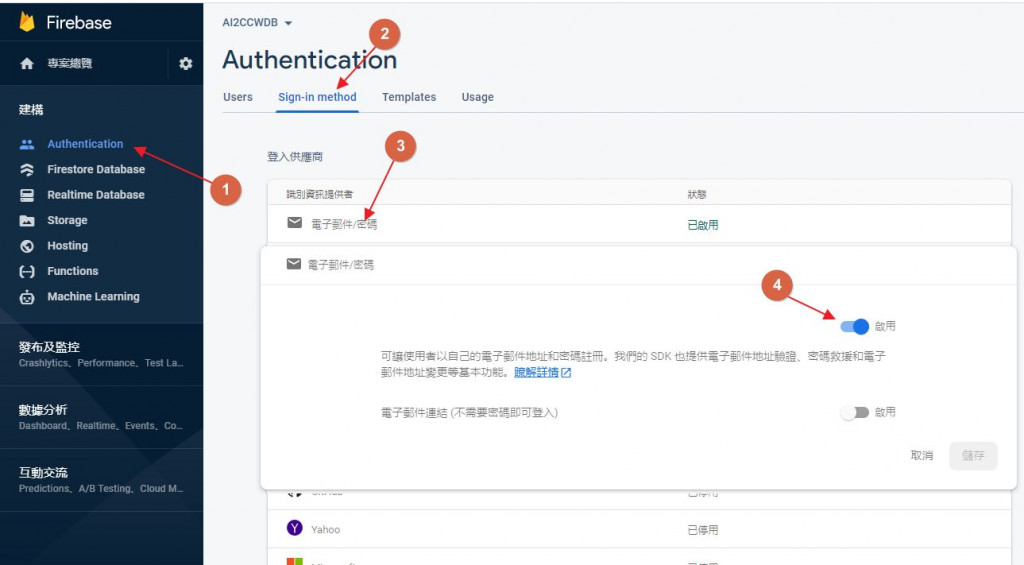Open project overview home icon
This screenshot has height=565, width=1024.
(27, 63)
